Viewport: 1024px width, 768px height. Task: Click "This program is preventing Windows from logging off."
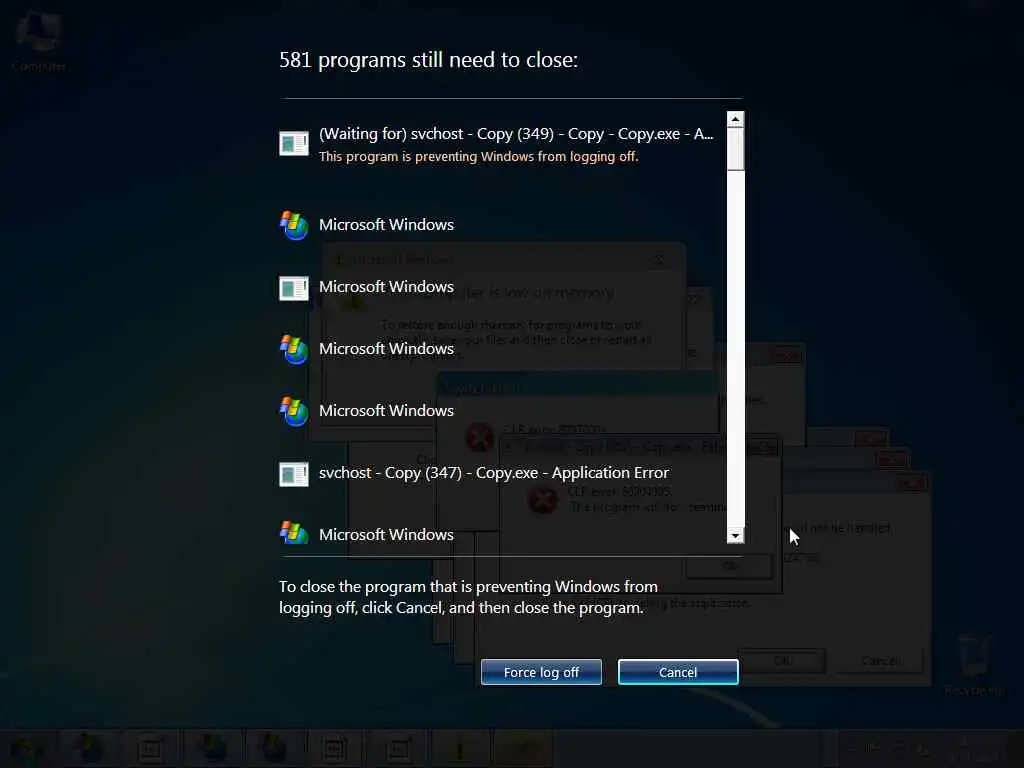(479, 157)
